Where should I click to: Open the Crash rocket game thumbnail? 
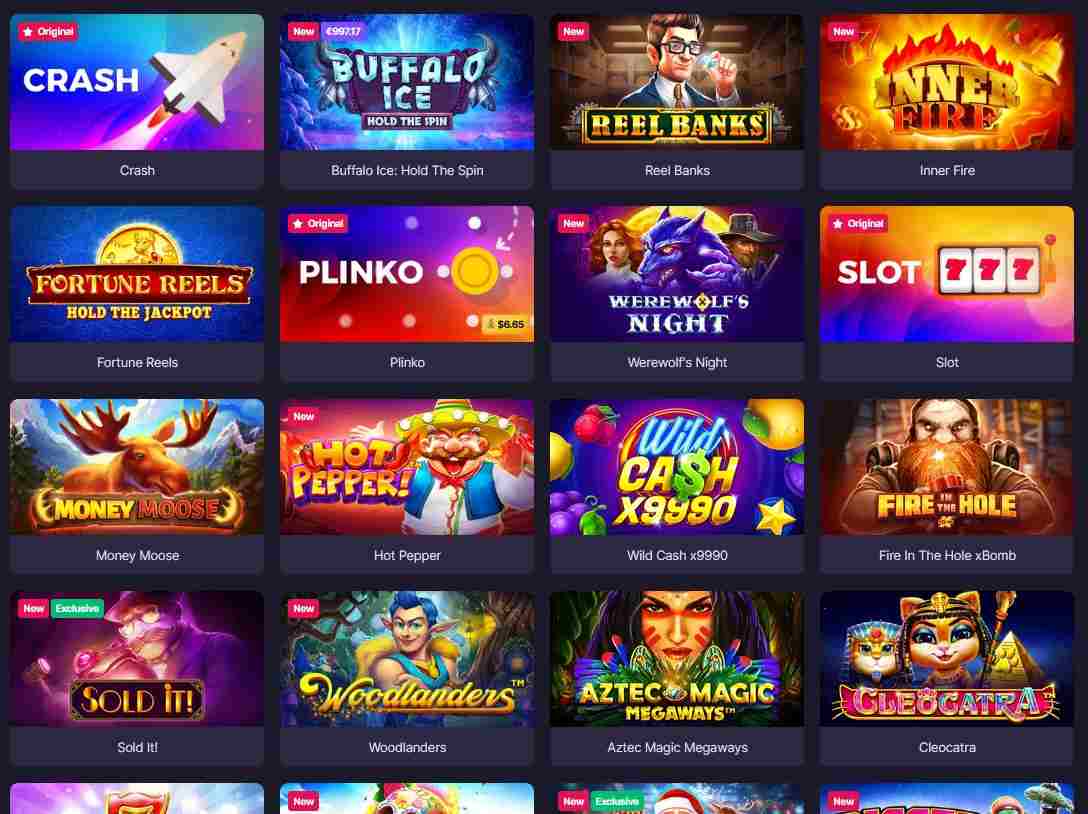coord(137,82)
